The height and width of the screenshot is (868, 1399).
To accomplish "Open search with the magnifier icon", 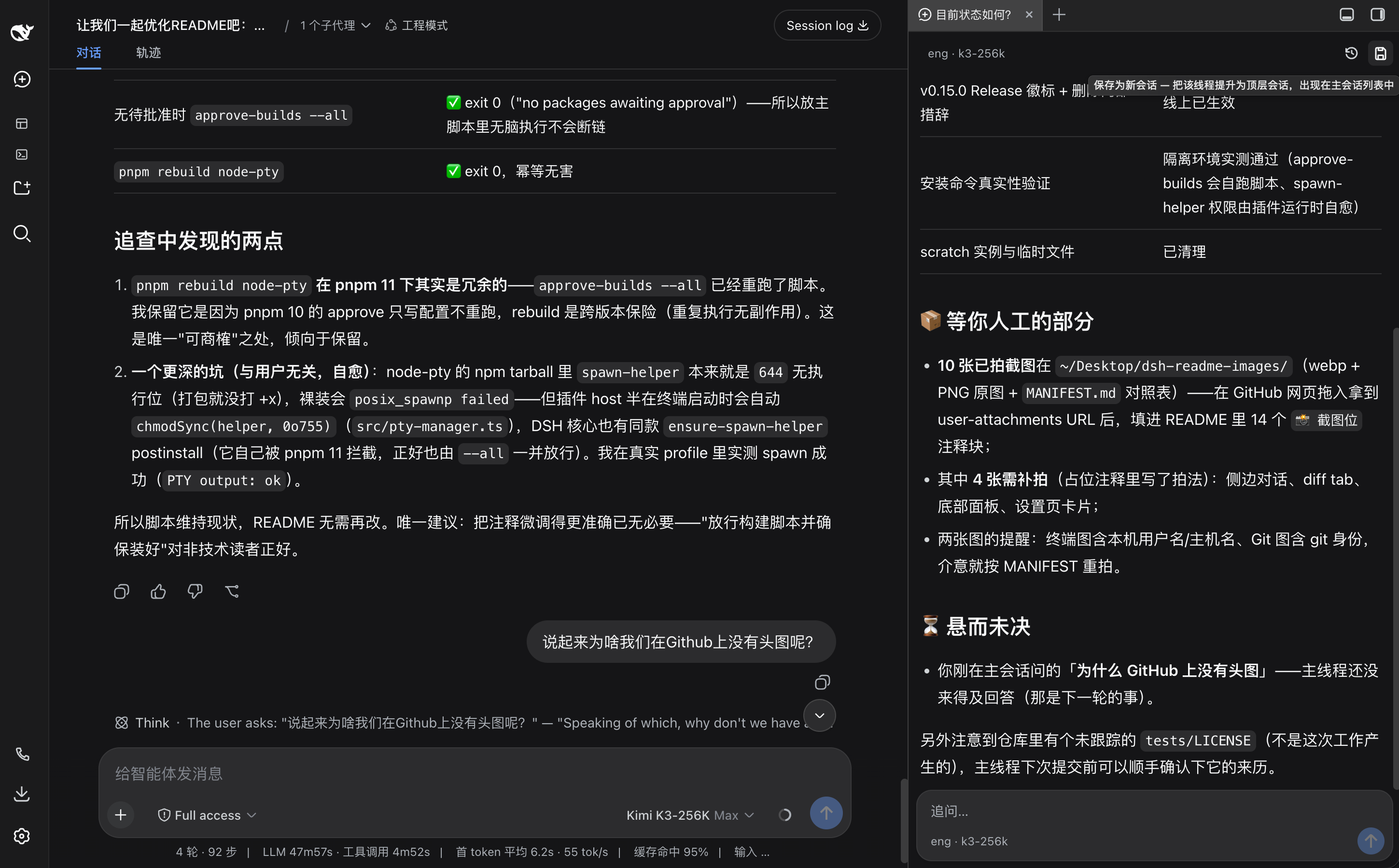I will point(22,234).
